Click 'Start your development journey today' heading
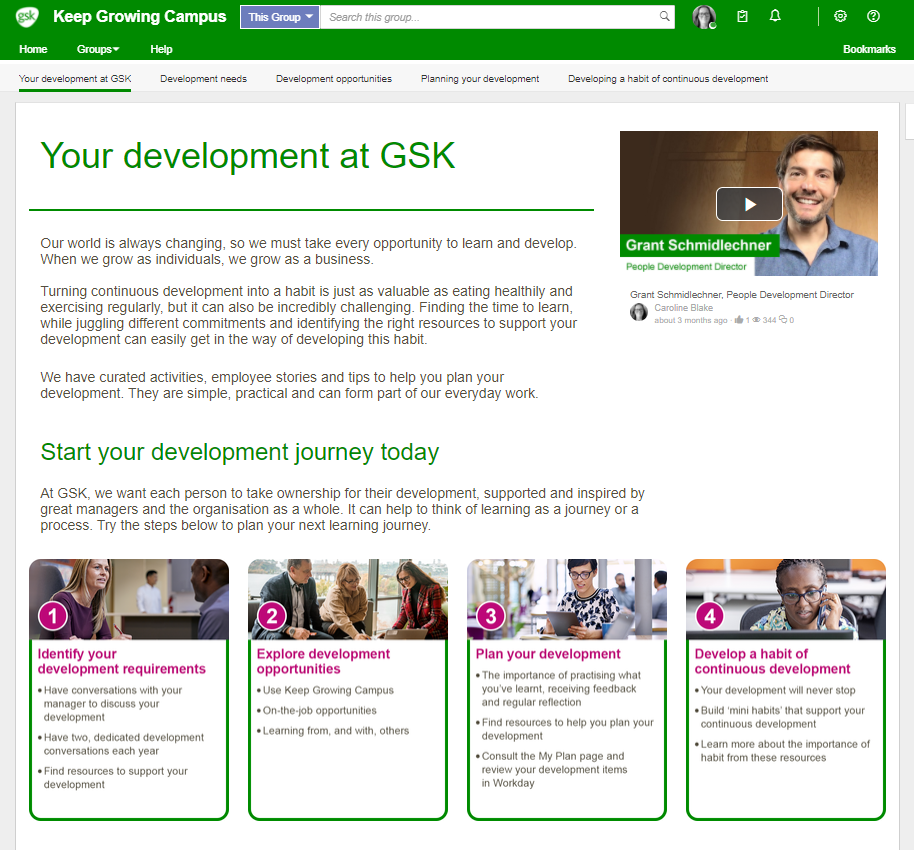 pos(240,452)
